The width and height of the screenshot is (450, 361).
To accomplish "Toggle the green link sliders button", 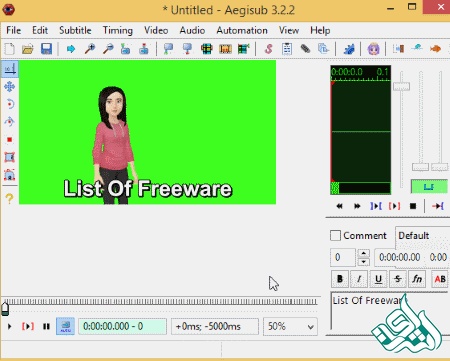I will [429, 187].
